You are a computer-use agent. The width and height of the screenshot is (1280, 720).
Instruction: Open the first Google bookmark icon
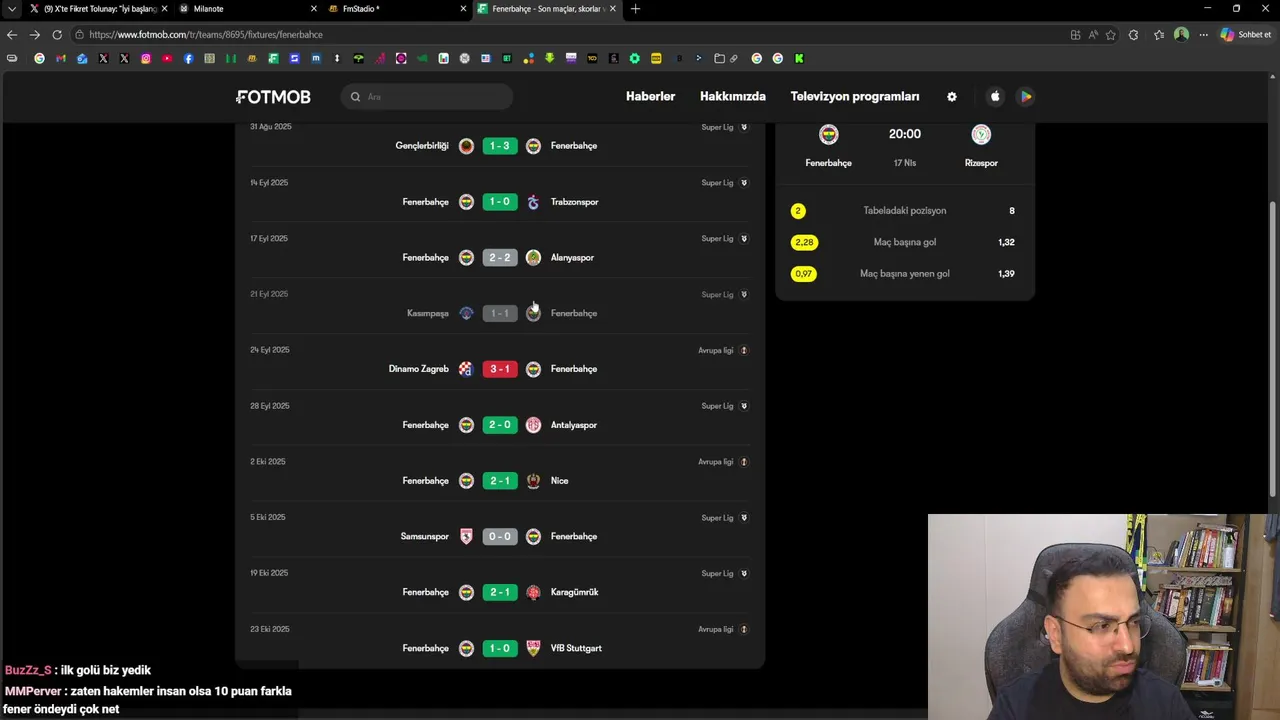(x=40, y=59)
